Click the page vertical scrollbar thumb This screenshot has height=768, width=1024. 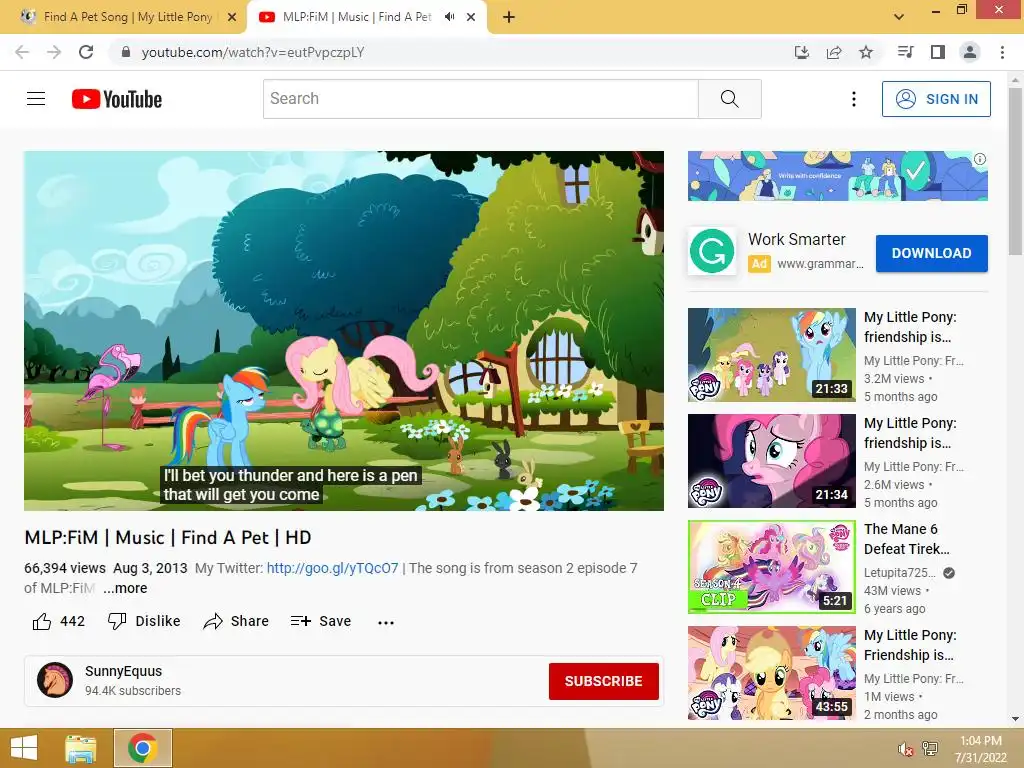click(1015, 171)
